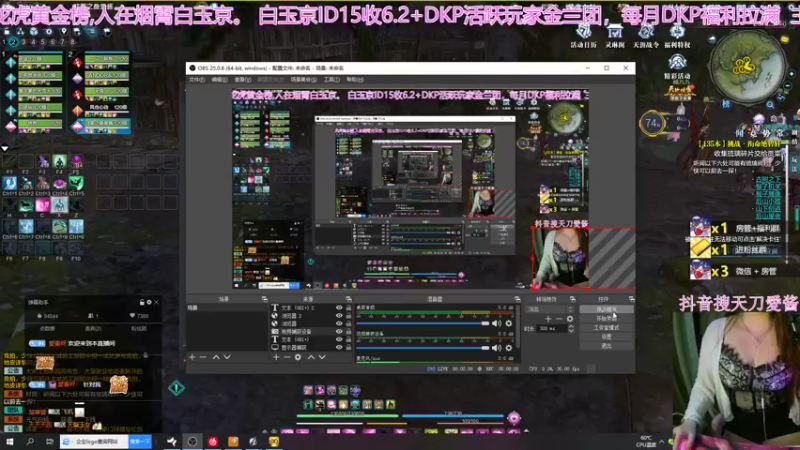This screenshot has height=450, width=800.
Task: Click OBS Studio icon in the taskbar
Action: tap(192, 441)
